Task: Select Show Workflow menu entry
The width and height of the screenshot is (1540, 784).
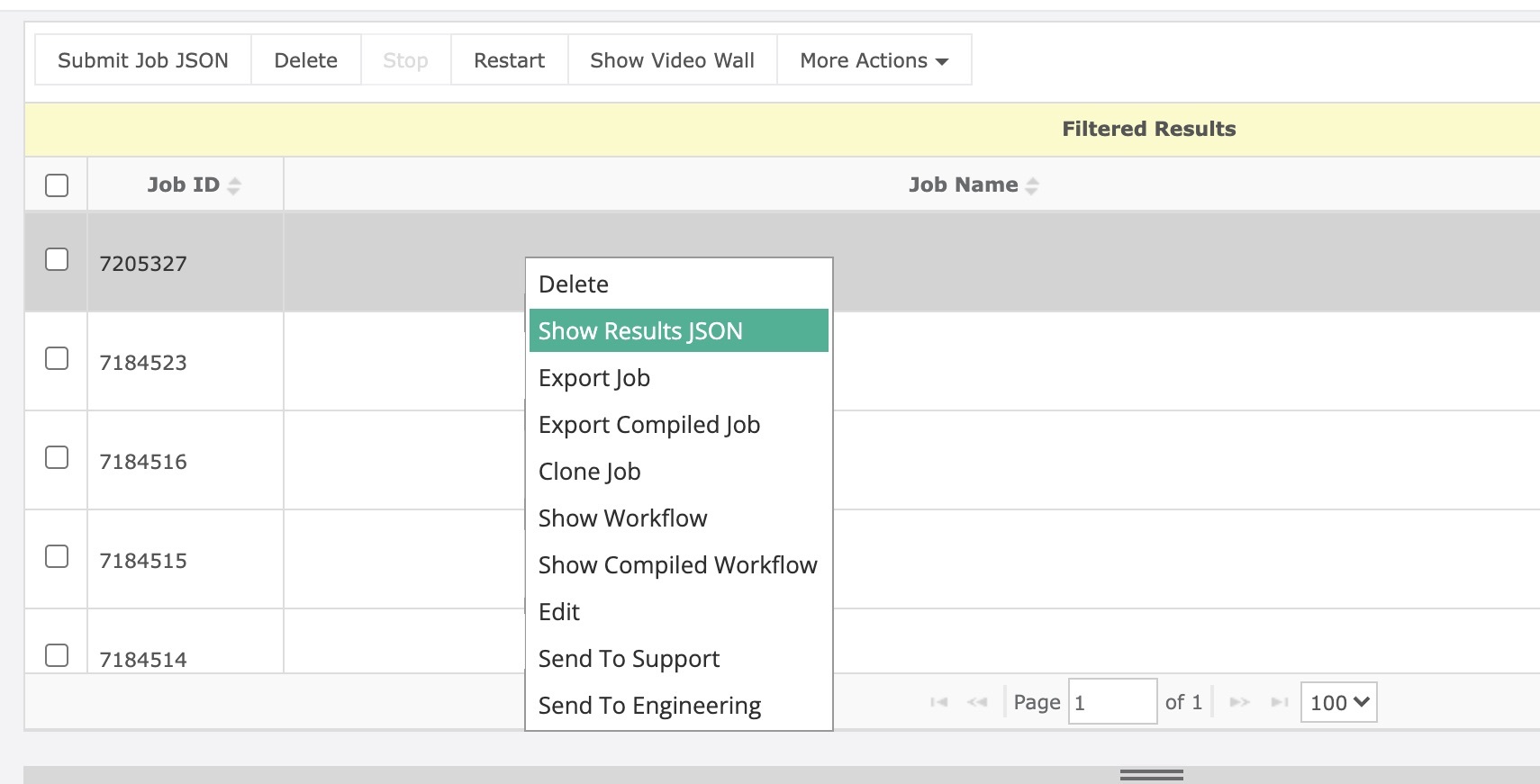Action: pyautogui.click(x=678, y=518)
